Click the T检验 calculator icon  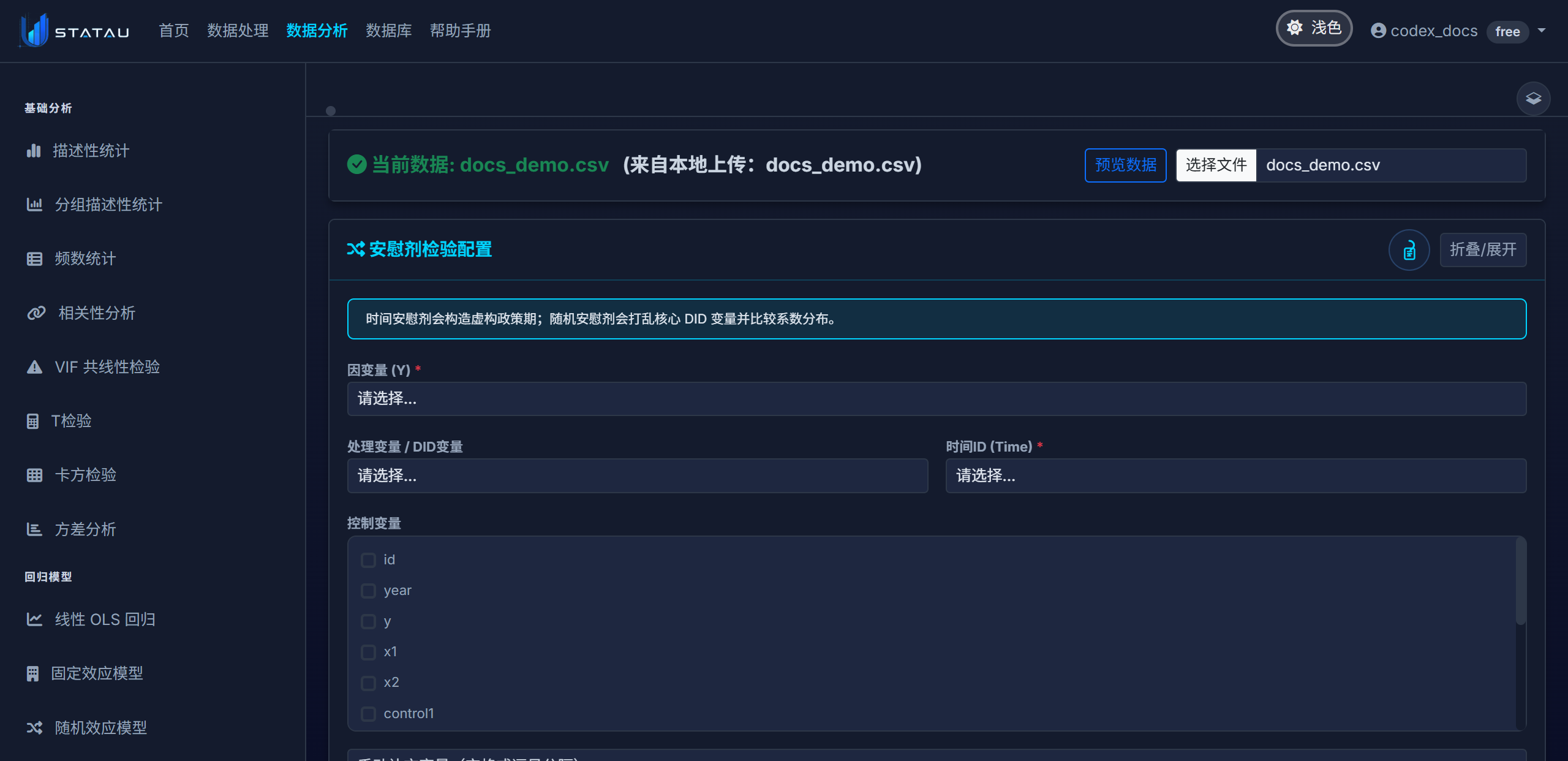pos(32,421)
